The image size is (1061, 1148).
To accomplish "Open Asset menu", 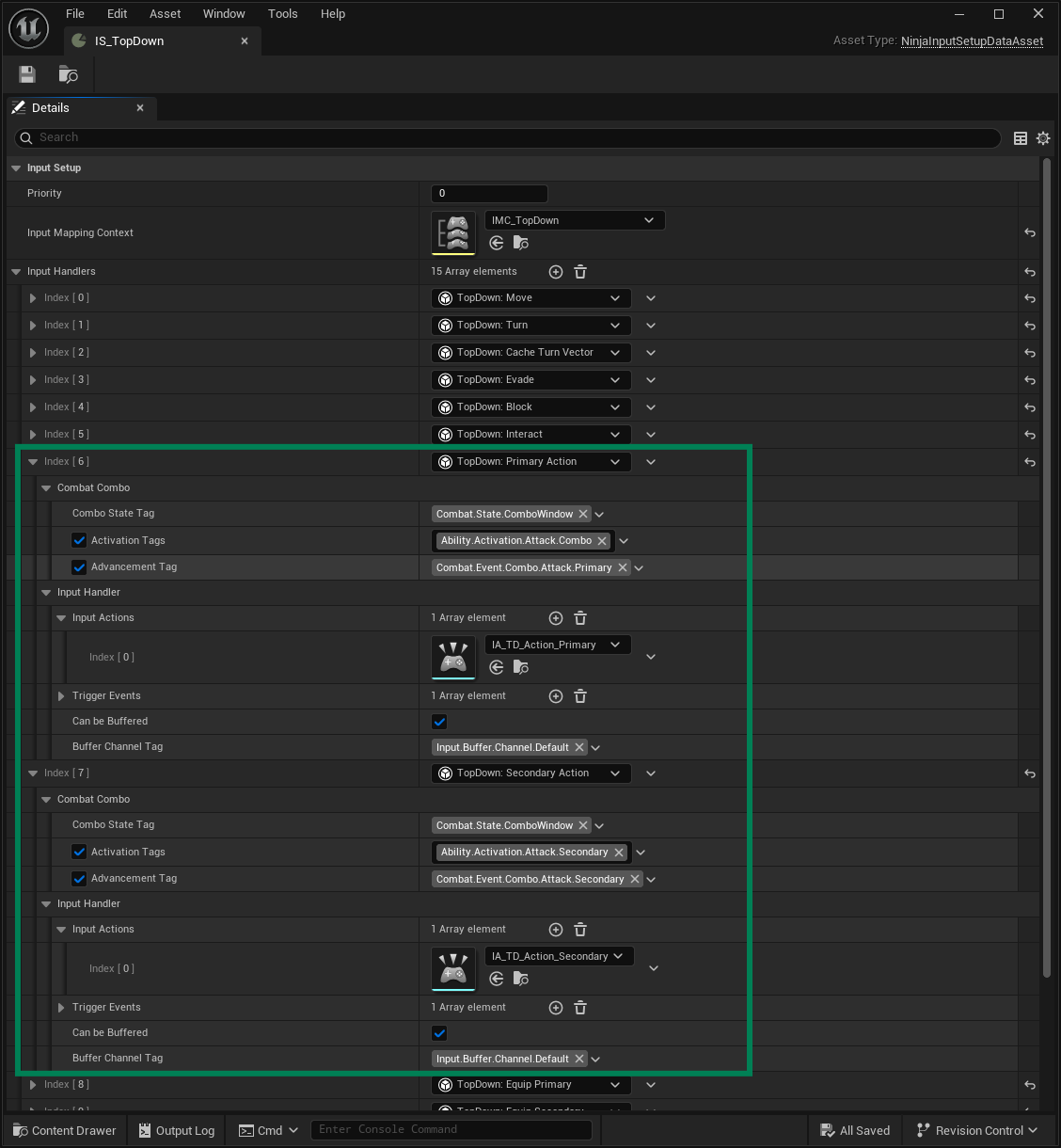I will pyautogui.click(x=165, y=13).
